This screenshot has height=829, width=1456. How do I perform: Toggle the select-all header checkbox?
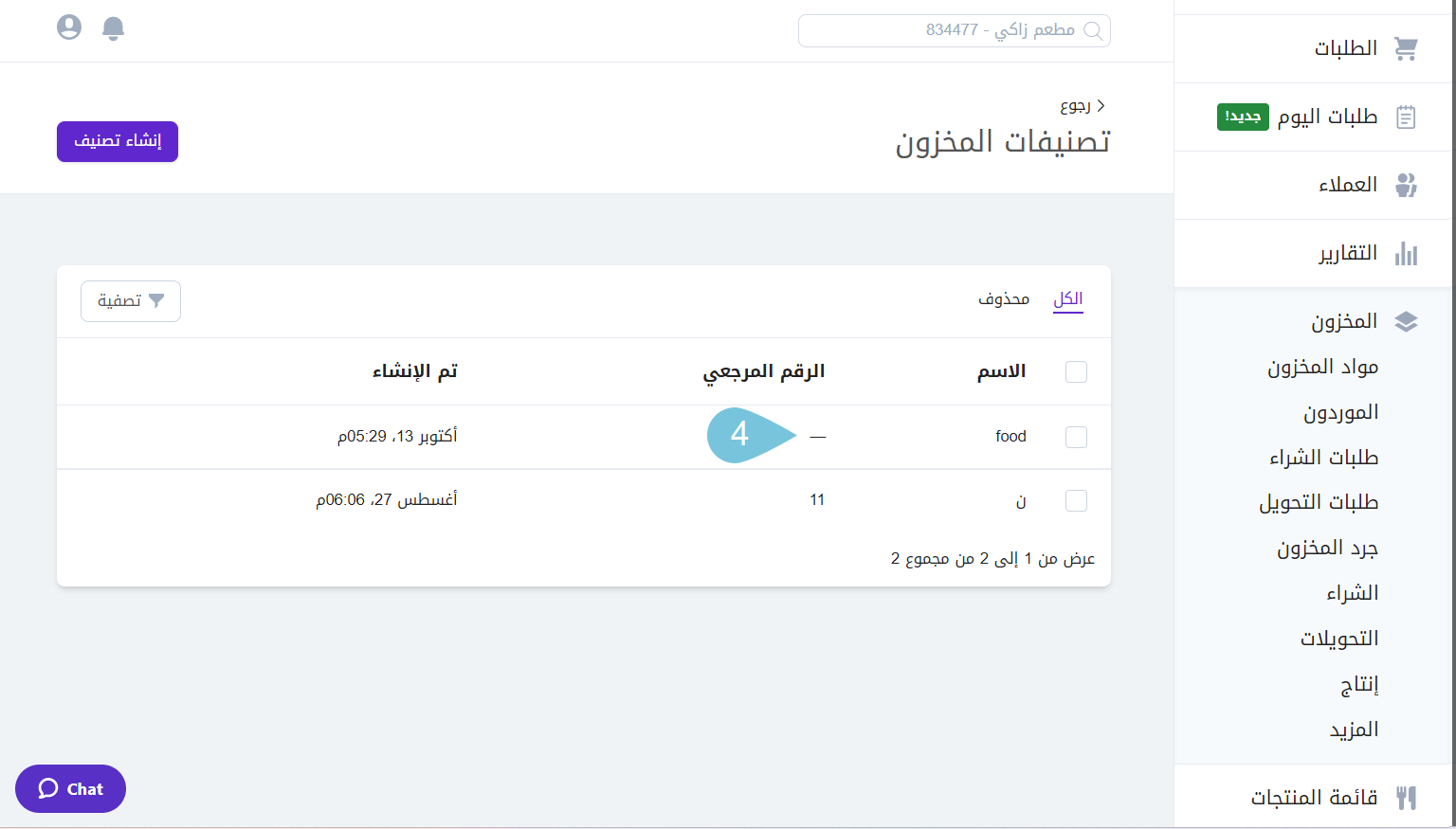click(x=1076, y=371)
